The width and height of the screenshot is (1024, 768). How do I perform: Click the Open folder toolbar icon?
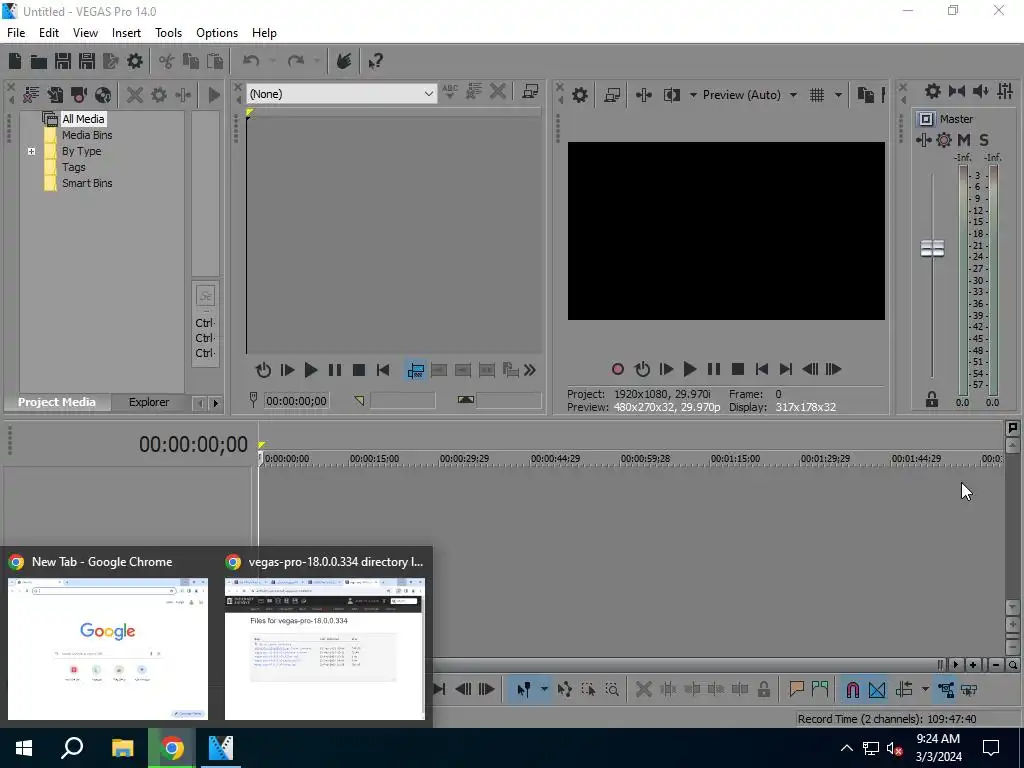coord(39,61)
